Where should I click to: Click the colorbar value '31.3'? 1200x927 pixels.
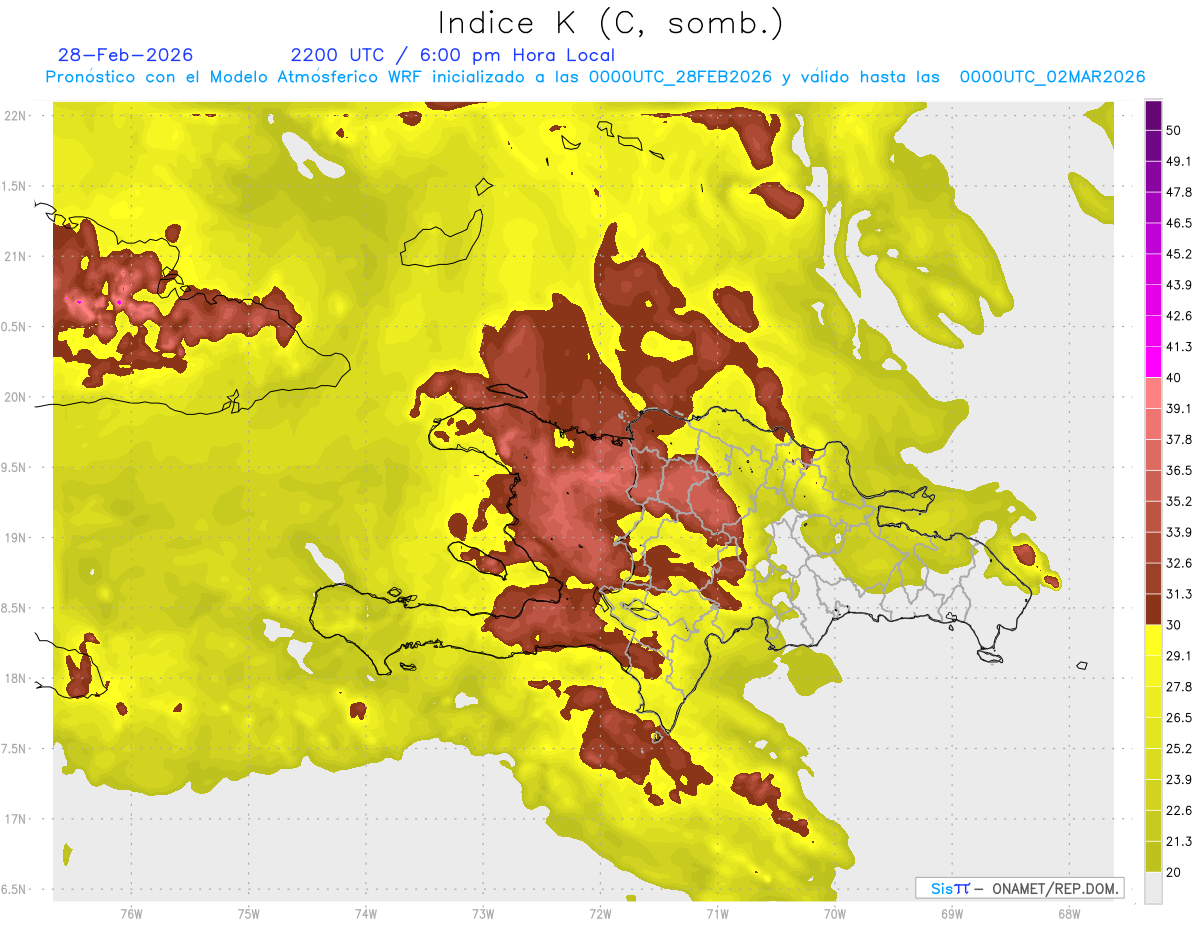pyautogui.click(x=1179, y=594)
